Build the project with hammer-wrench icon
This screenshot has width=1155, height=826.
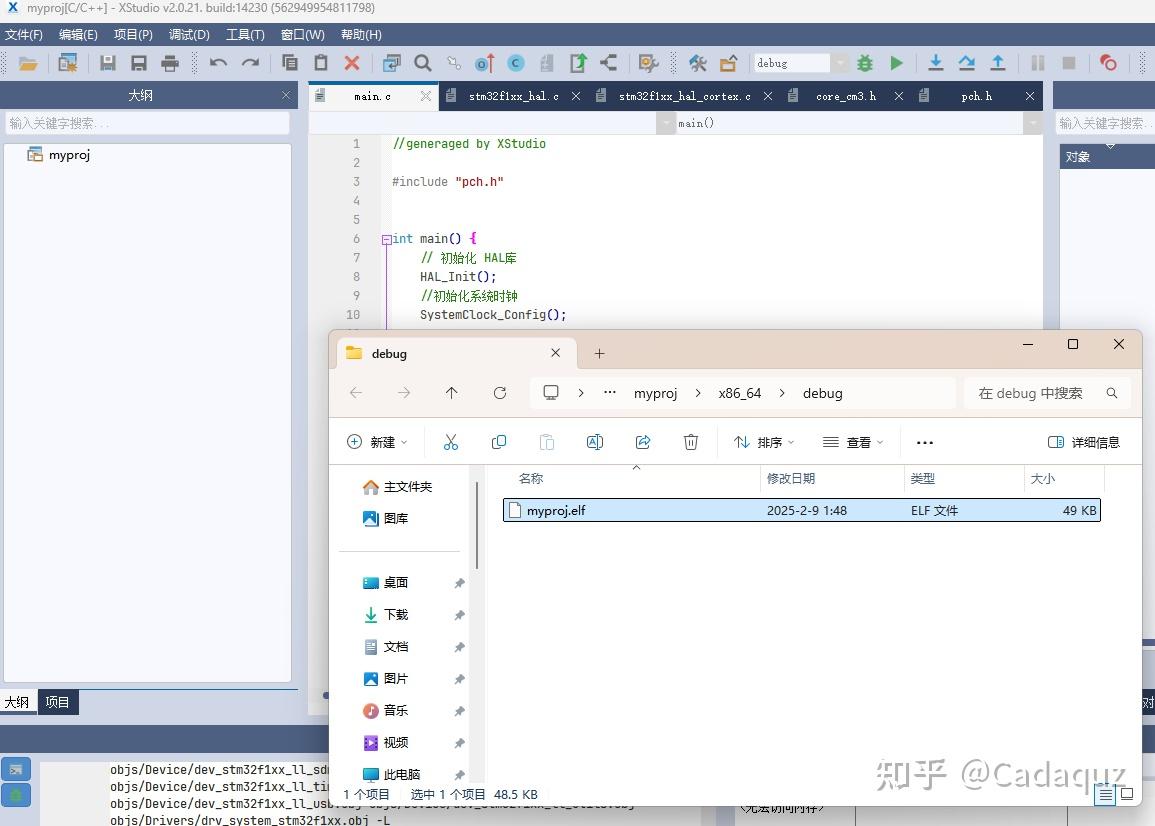698,63
